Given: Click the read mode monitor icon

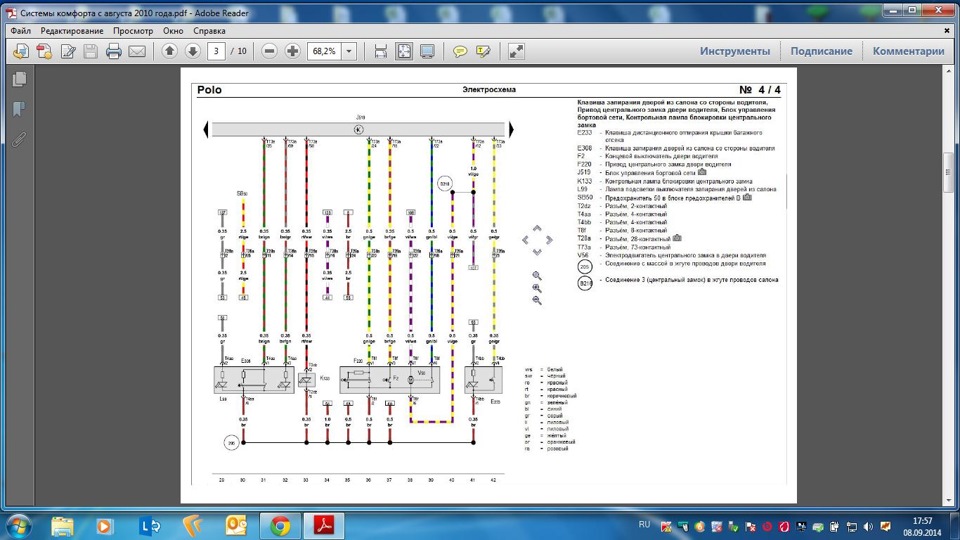Looking at the screenshot, I should [427, 51].
